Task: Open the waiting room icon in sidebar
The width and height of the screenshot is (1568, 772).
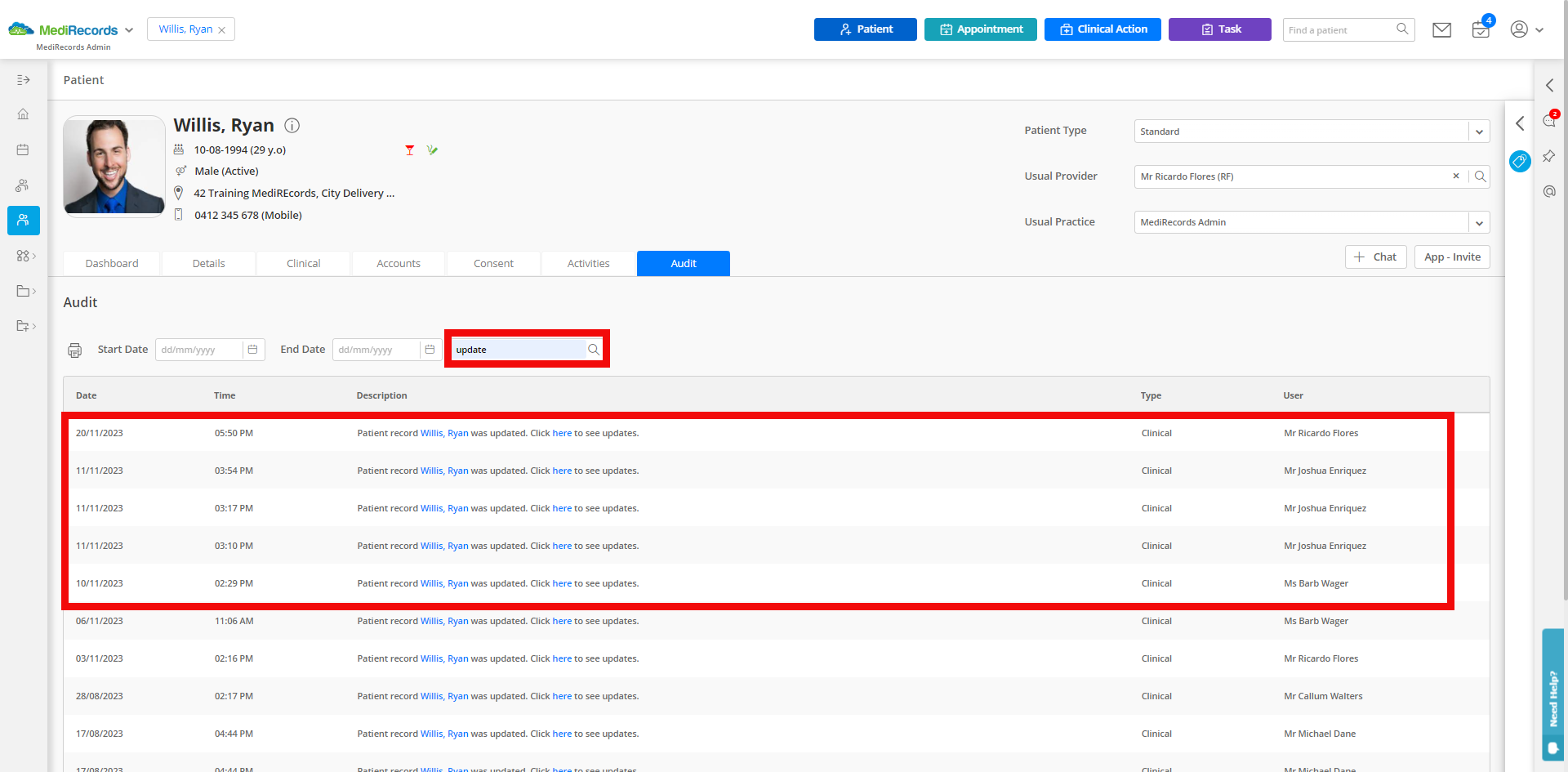Action: [x=23, y=185]
